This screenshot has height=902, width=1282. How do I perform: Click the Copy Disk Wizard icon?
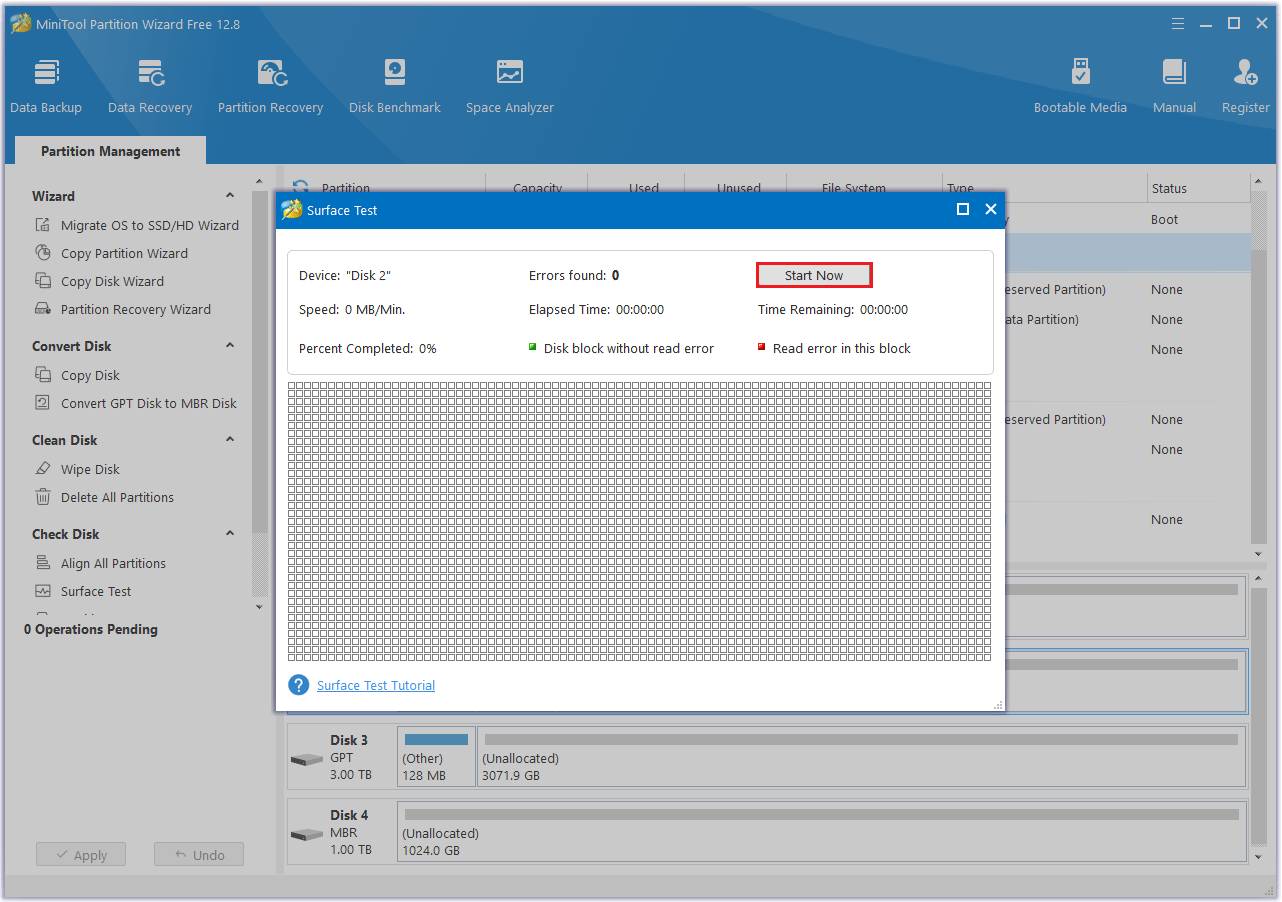[43, 281]
